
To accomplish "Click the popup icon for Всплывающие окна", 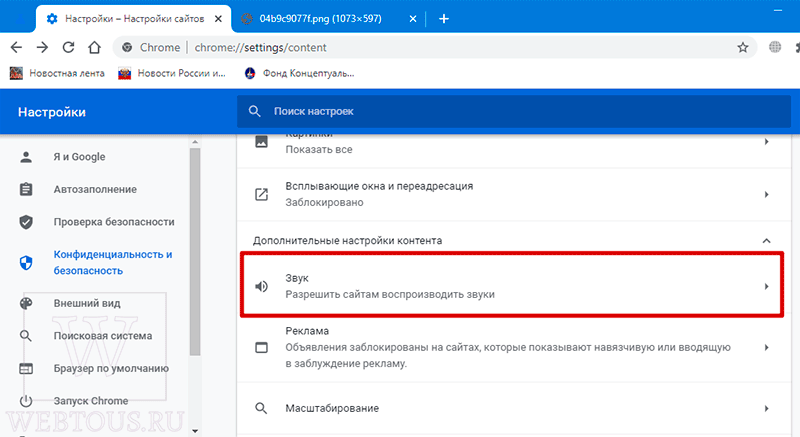I will tap(261, 194).
